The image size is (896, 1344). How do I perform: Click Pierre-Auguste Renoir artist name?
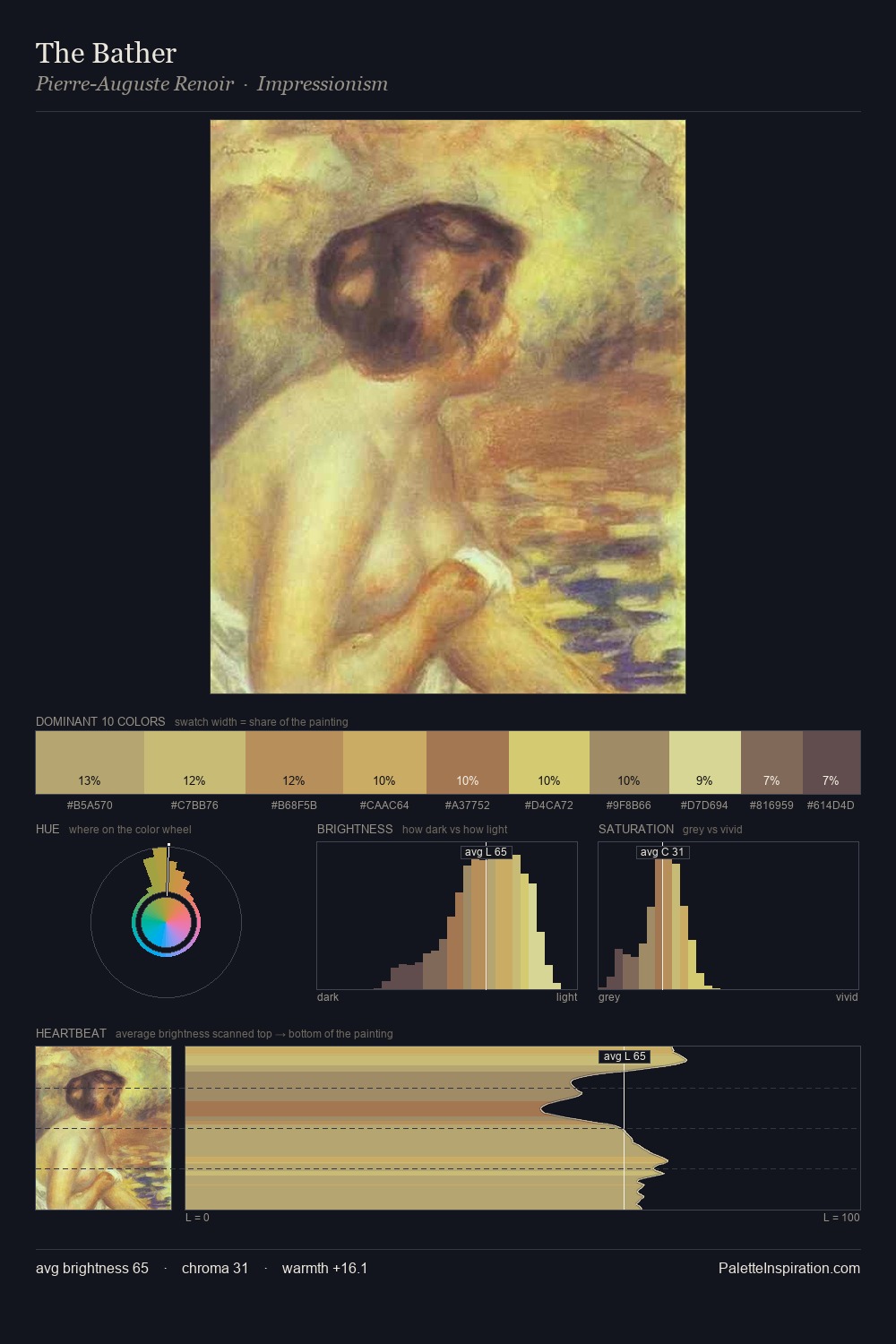point(134,83)
